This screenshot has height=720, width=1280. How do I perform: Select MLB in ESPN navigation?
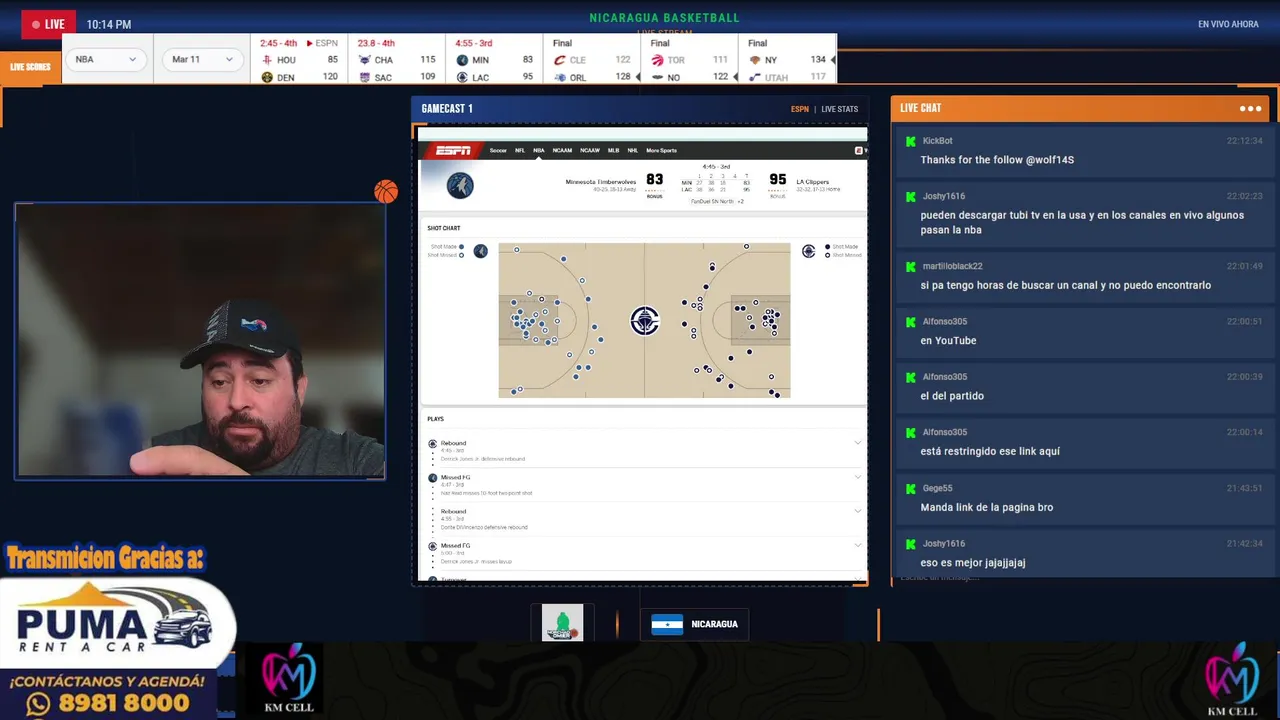point(613,150)
